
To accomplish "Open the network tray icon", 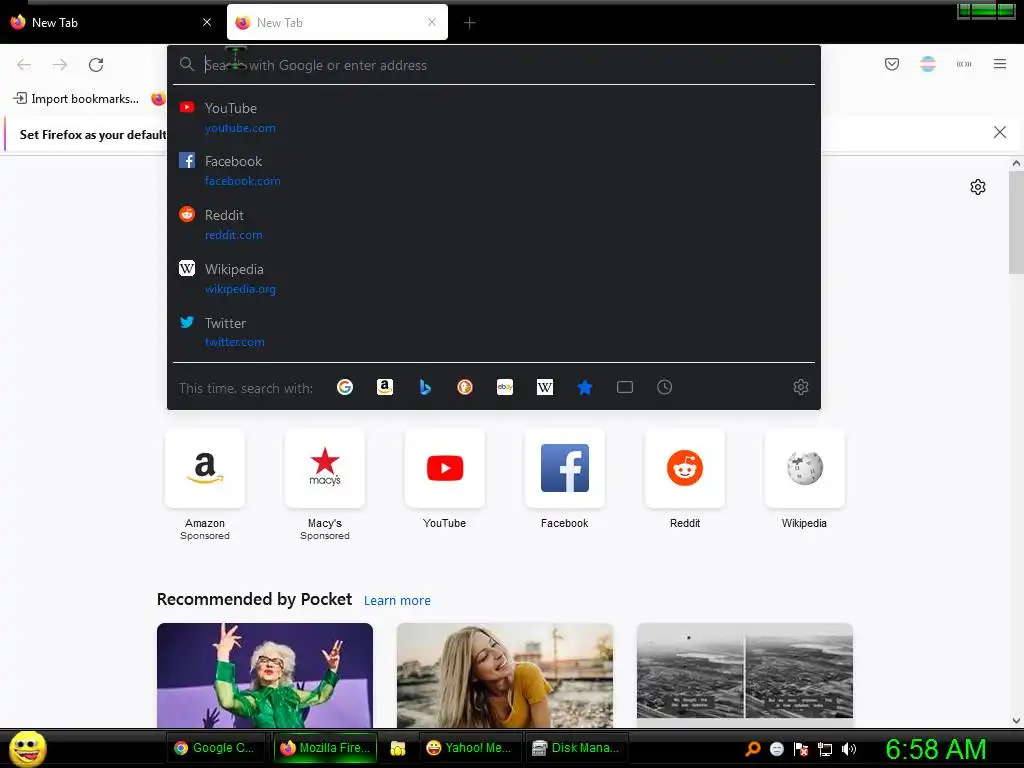I will click(825, 749).
